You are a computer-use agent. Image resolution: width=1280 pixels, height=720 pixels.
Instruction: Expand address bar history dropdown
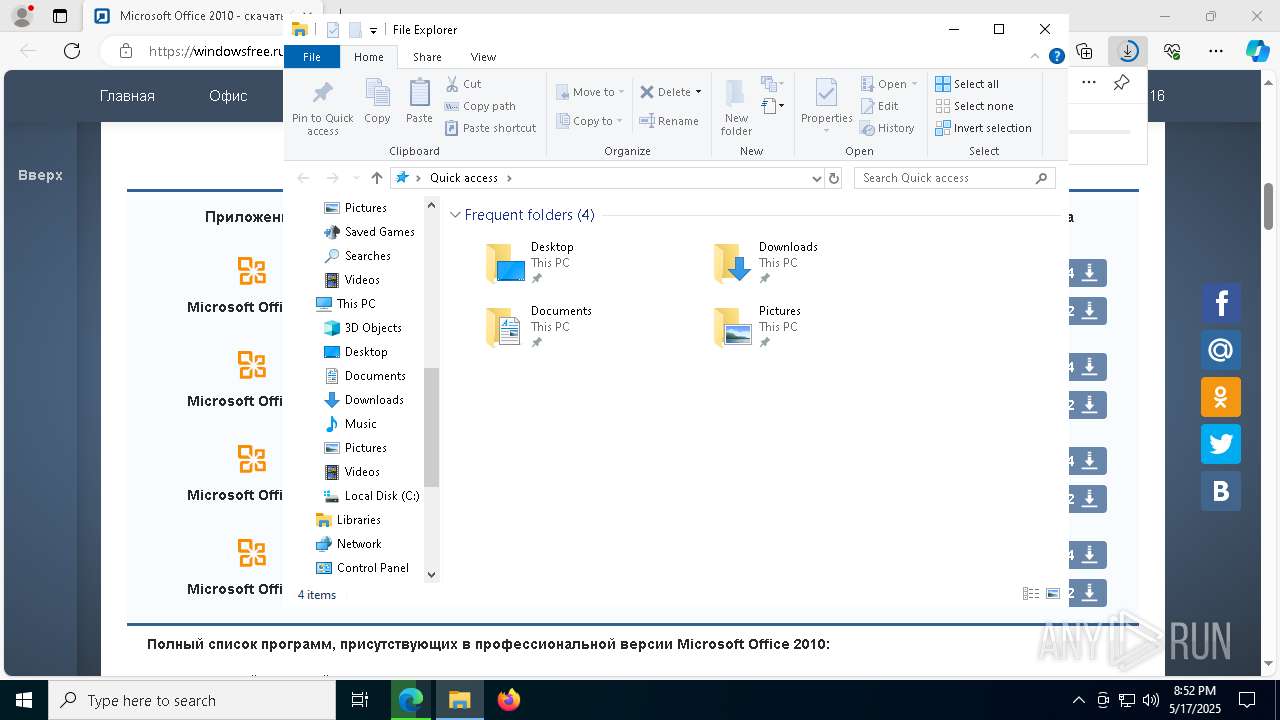pos(816,178)
